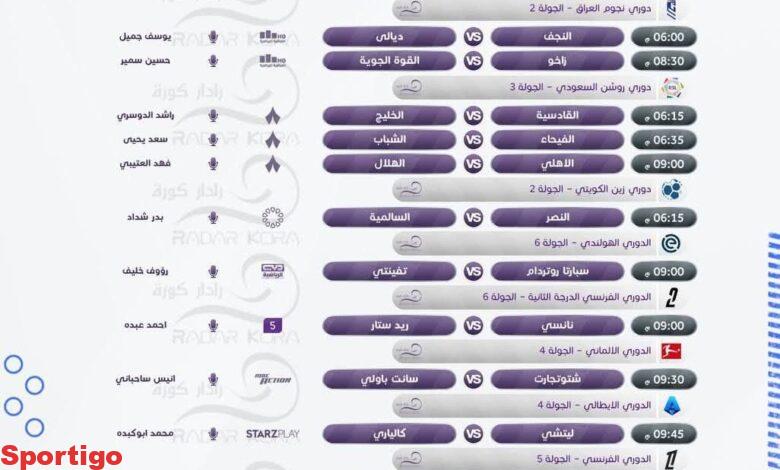Click the football logo of دوري زين الكويتي
Image resolution: width=780 pixels, height=470 pixels.
673,189
